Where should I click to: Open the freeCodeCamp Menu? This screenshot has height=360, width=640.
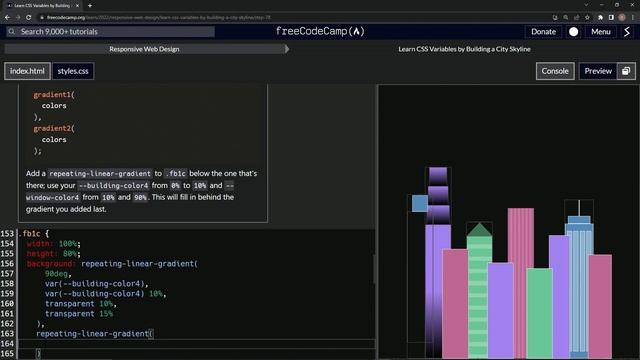point(601,31)
